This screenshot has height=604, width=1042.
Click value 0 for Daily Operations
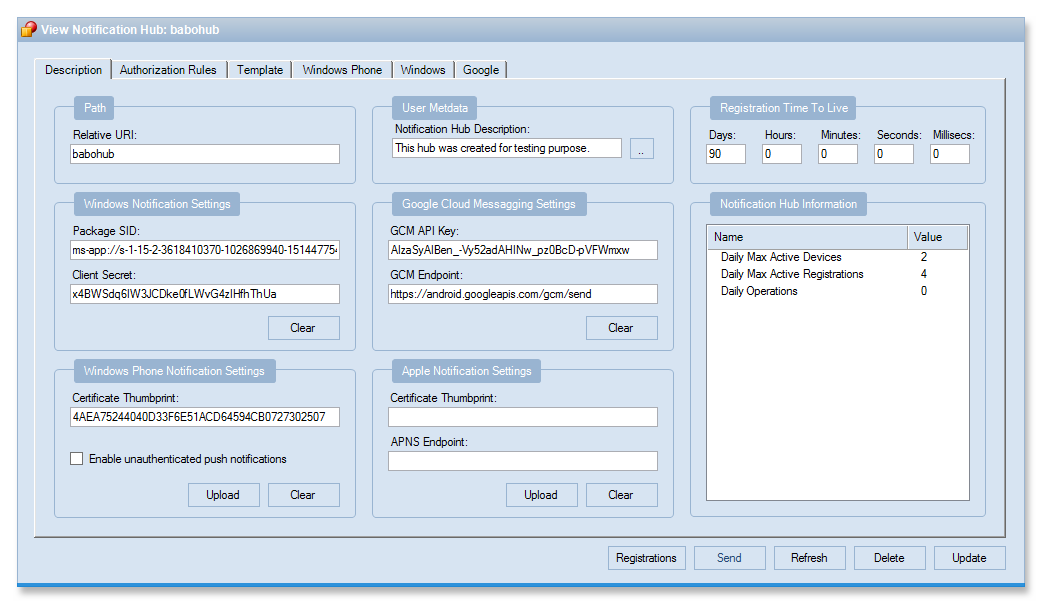[924, 291]
